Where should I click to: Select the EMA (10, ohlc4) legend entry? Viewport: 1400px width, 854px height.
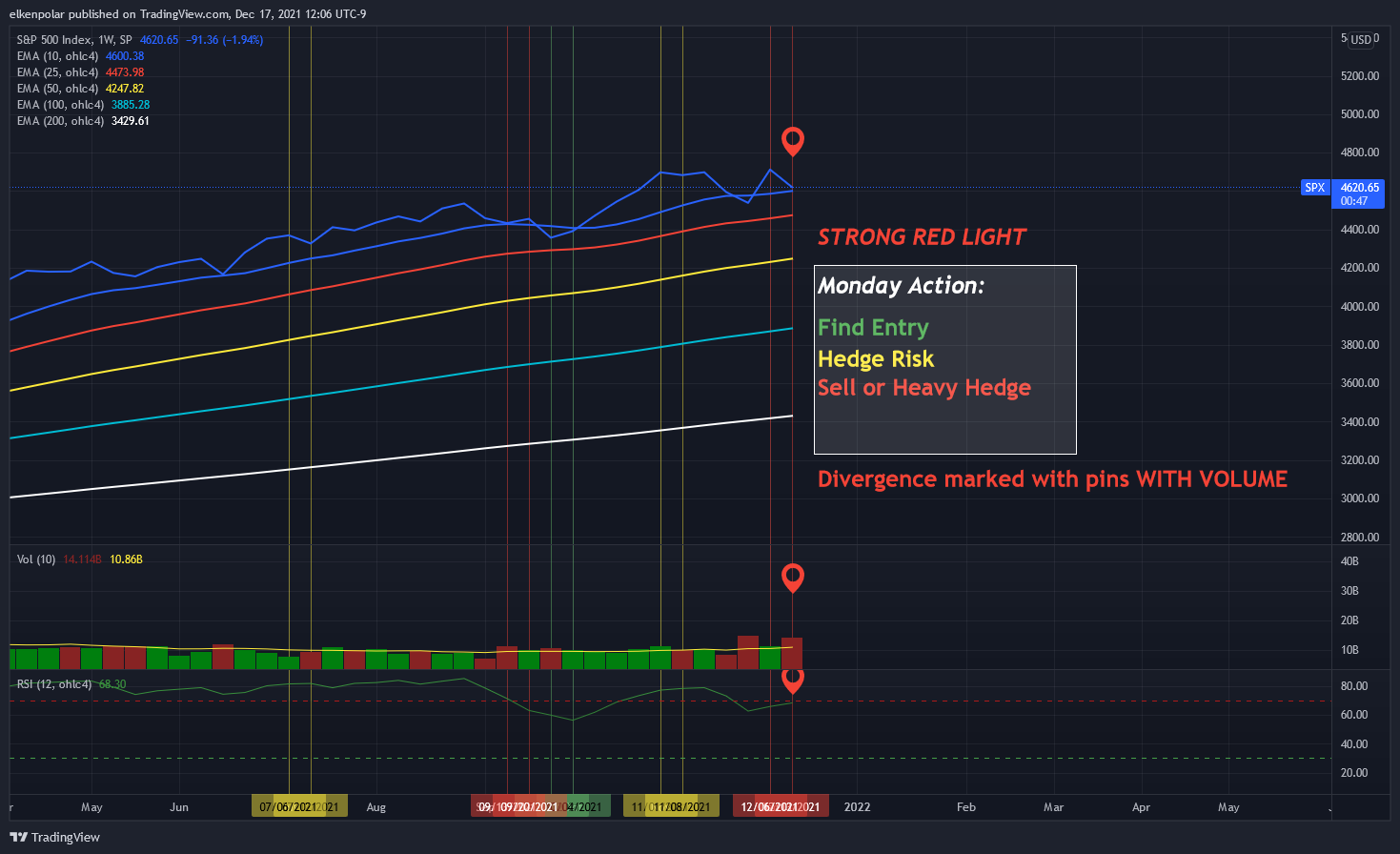(x=57, y=56)
